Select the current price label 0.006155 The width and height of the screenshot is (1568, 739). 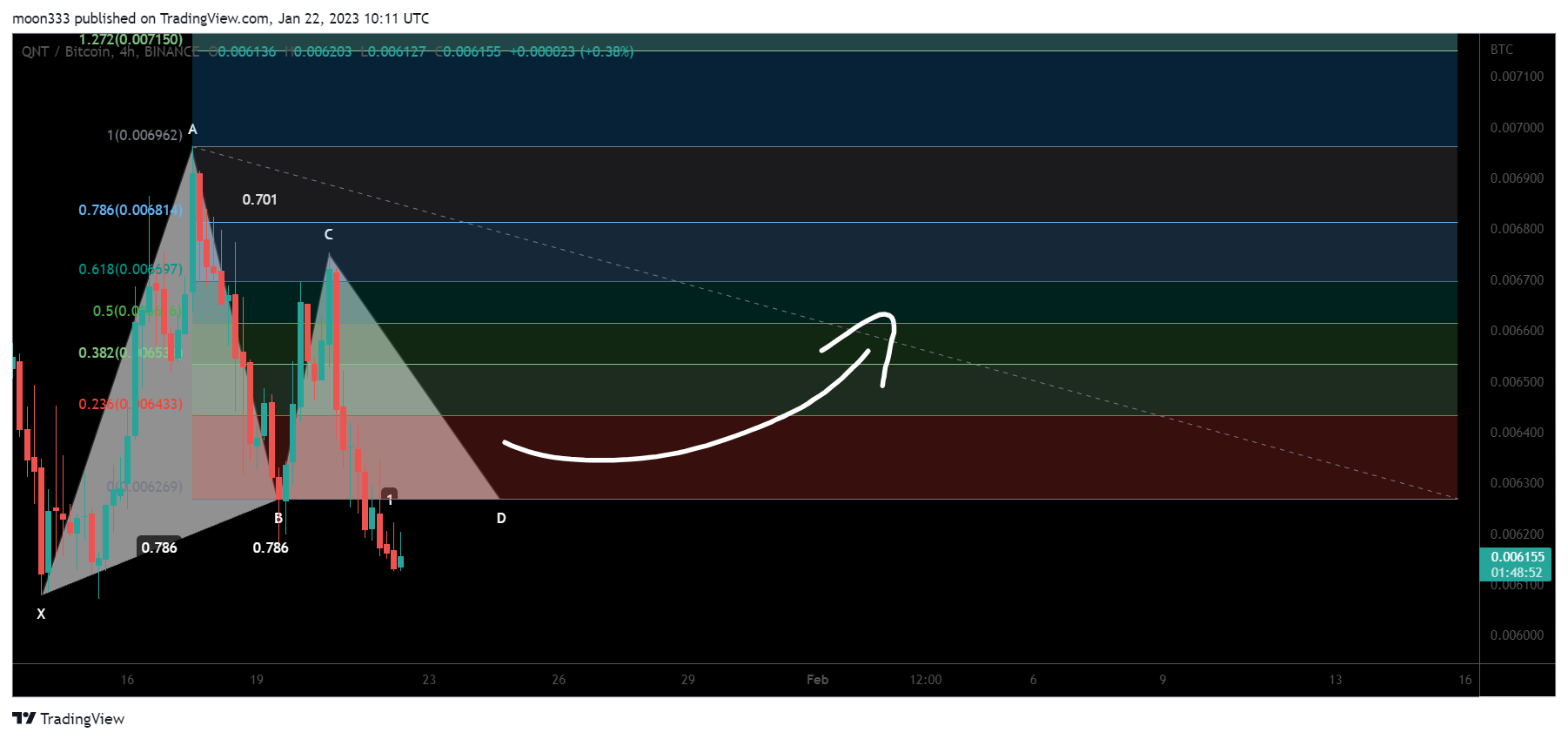(1518, 557)
